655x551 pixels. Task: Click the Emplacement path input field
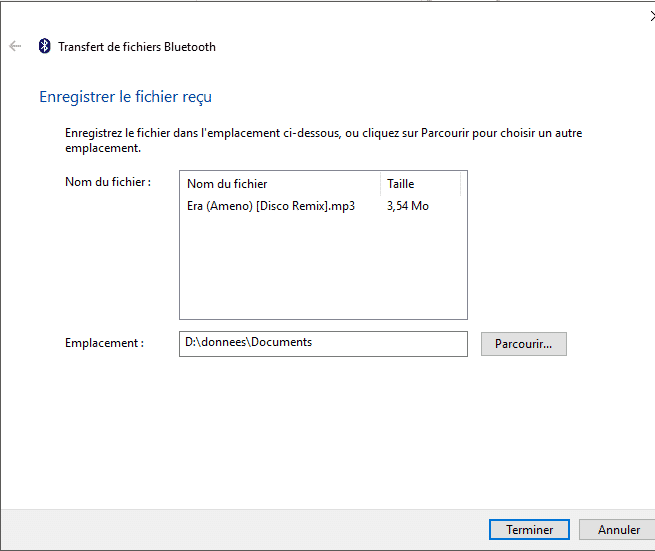323,344
